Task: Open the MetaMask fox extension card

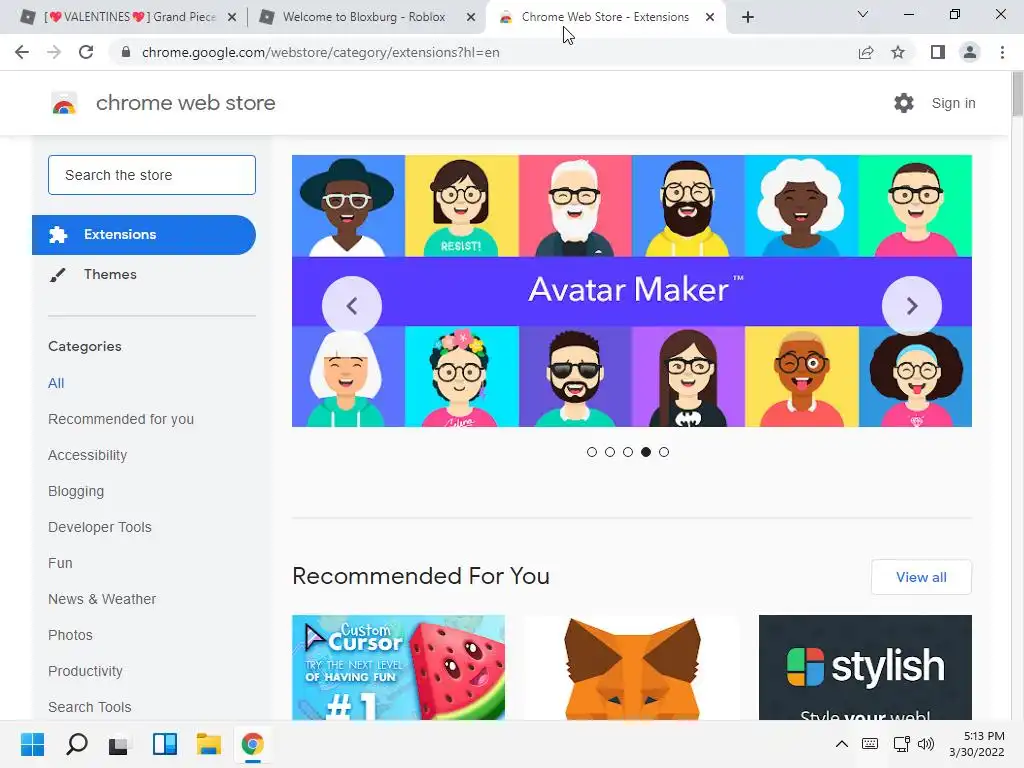Action: point(632,667)
